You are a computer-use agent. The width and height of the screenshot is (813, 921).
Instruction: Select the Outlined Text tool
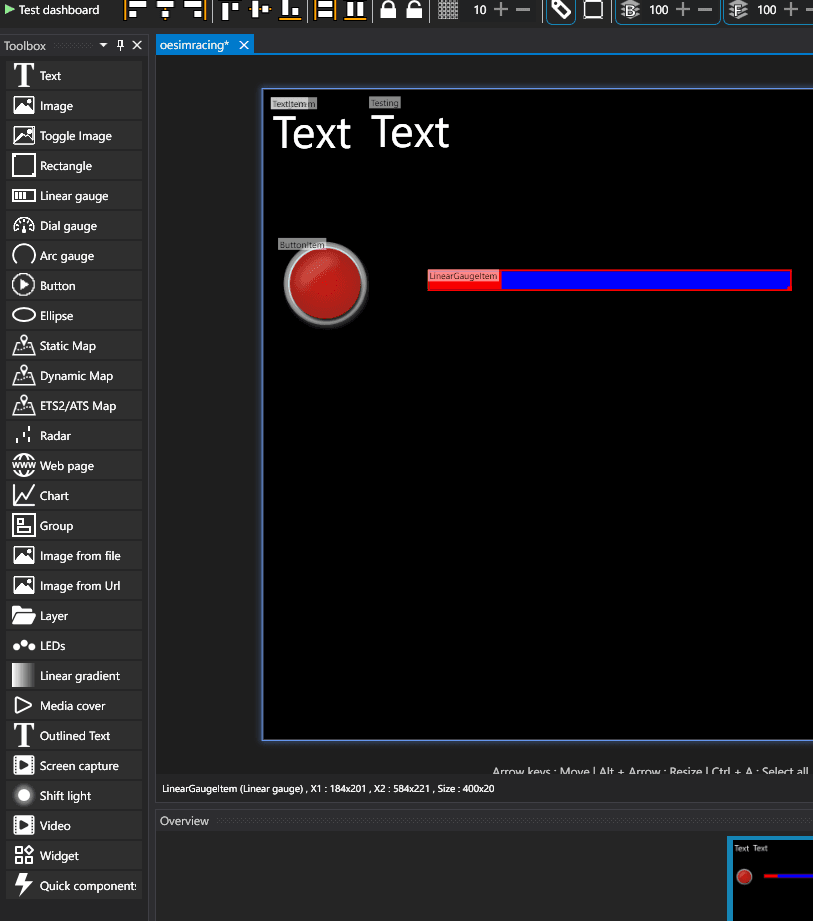(74, 735)
